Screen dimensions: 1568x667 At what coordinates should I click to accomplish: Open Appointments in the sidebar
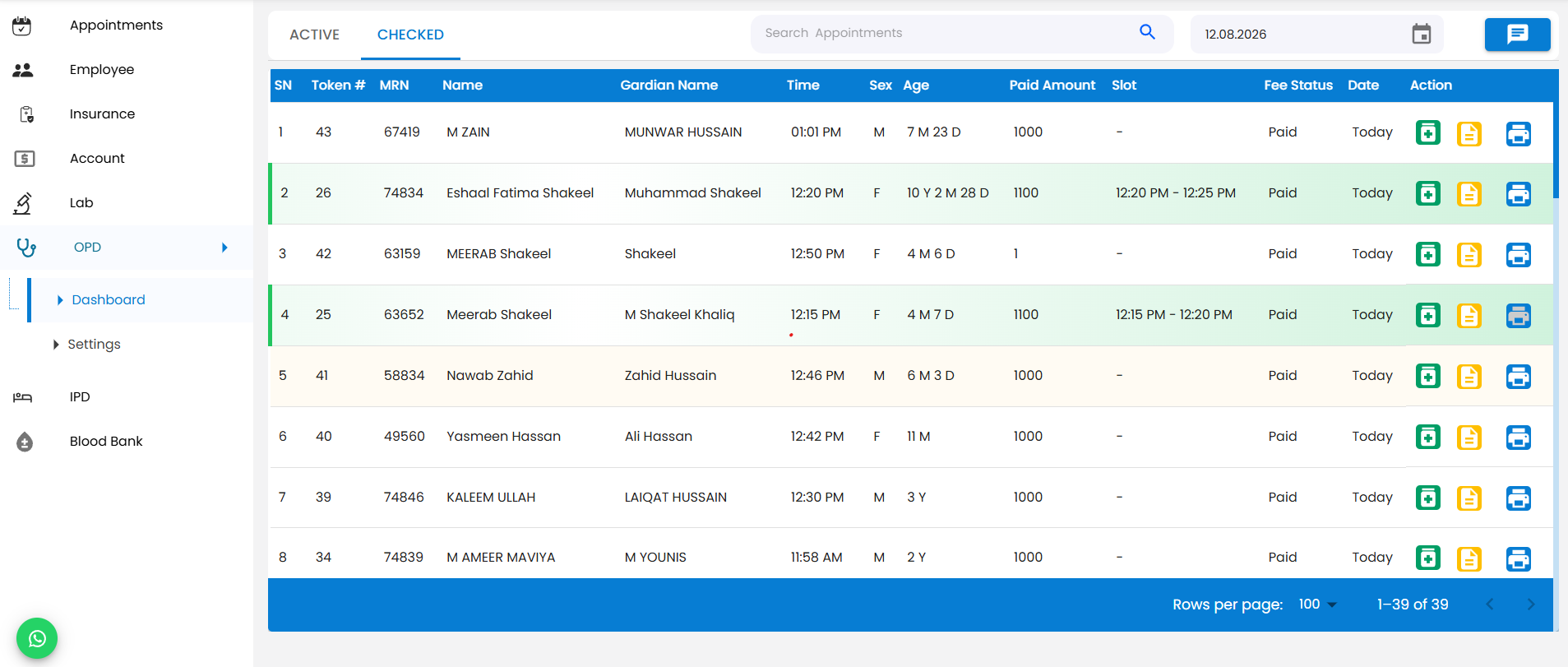[x=116, y=25]
